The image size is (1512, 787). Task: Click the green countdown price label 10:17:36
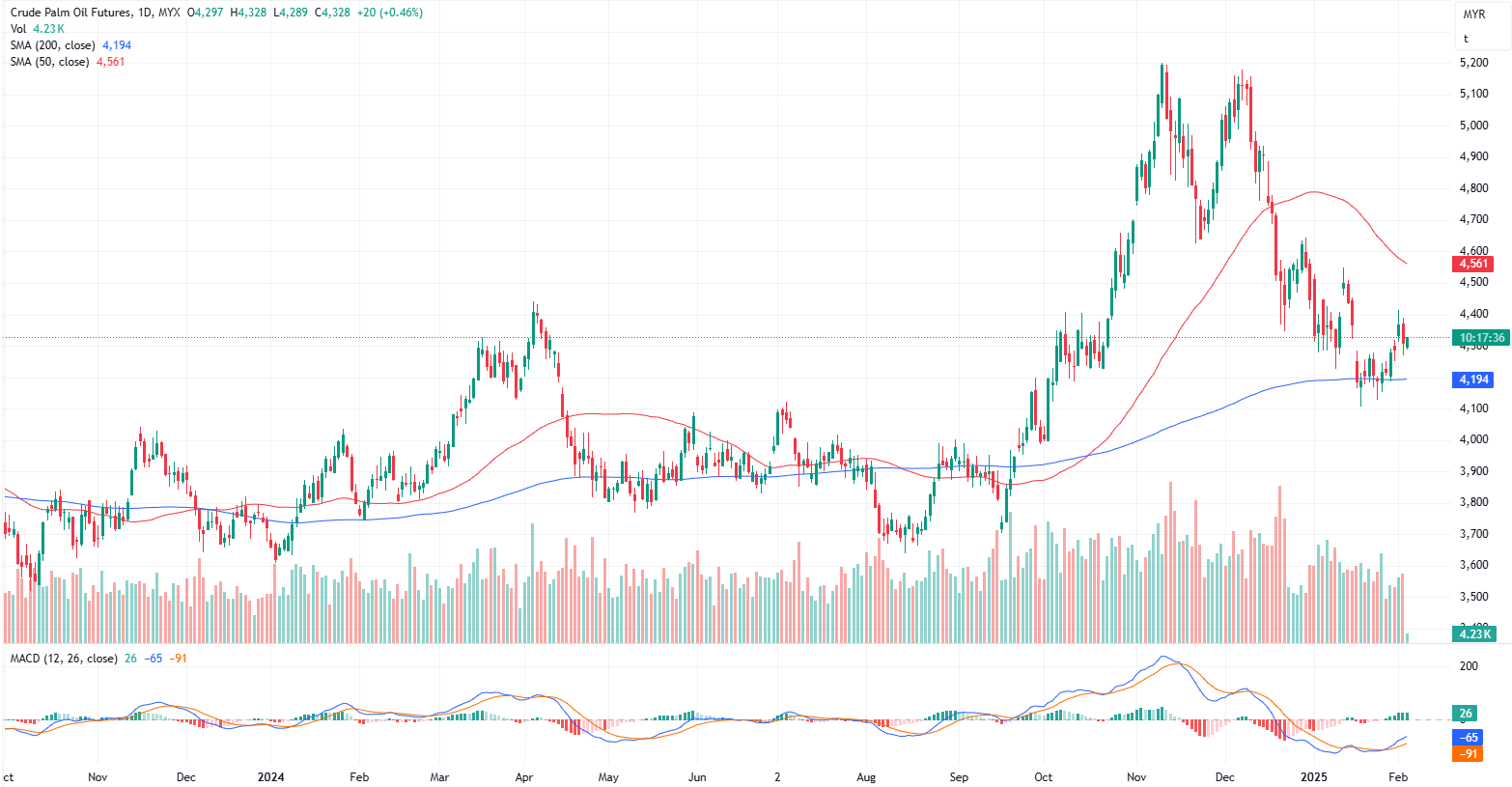click(x=1481, y=338)
